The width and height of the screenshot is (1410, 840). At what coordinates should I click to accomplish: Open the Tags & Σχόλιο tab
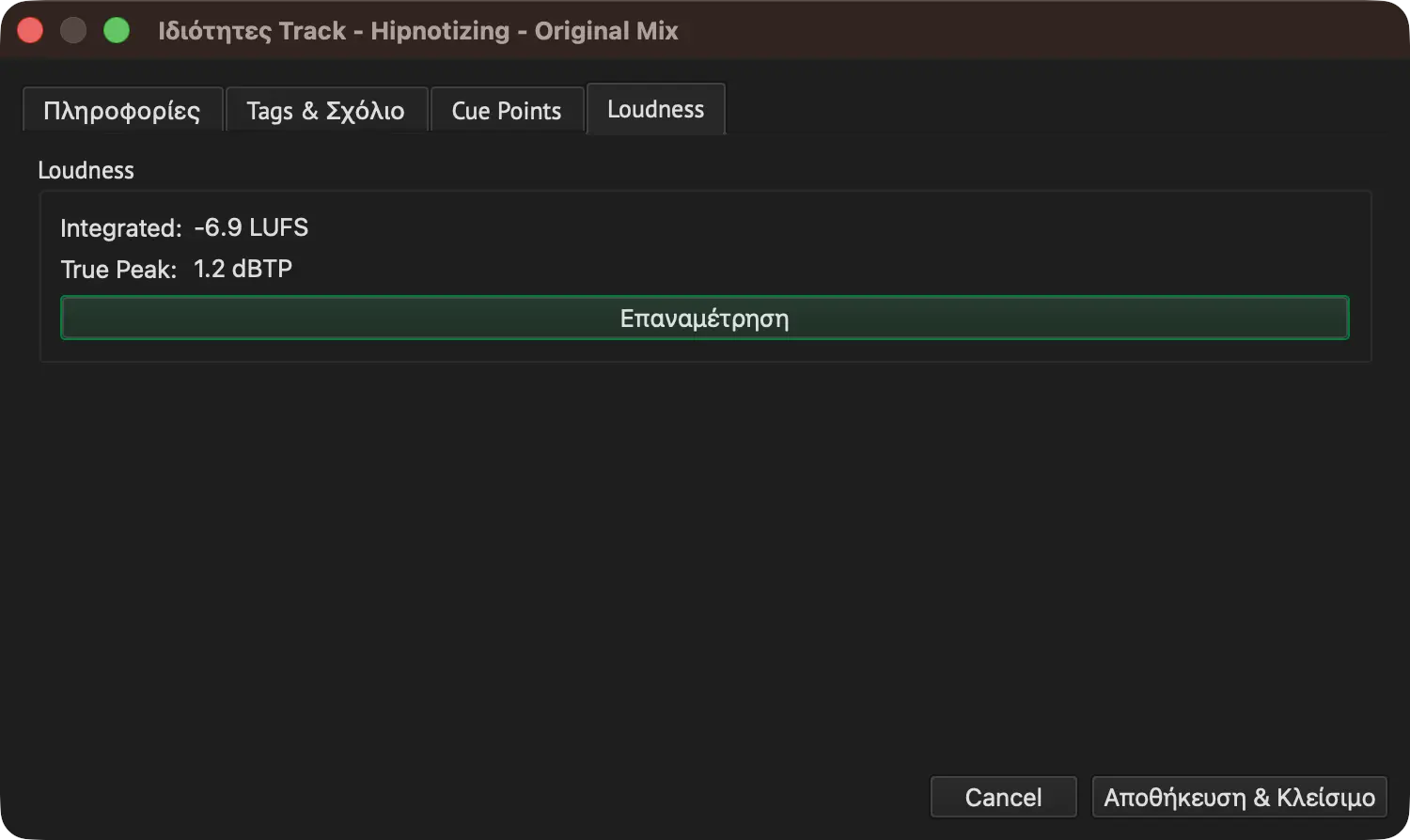point(326,110)
